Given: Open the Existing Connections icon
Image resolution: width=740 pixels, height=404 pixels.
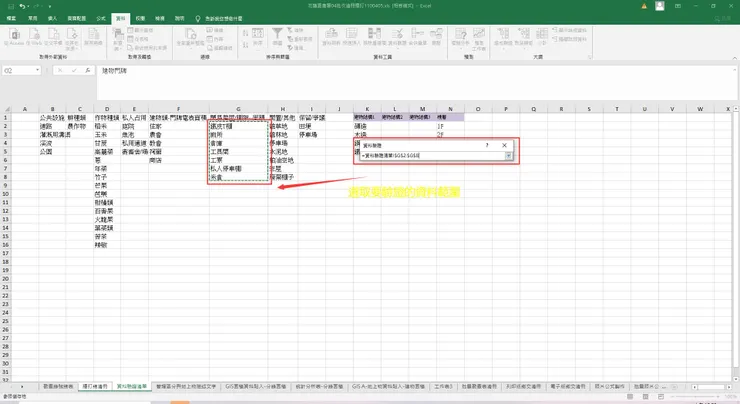Looking at the screenshot, I should [93, 34].
